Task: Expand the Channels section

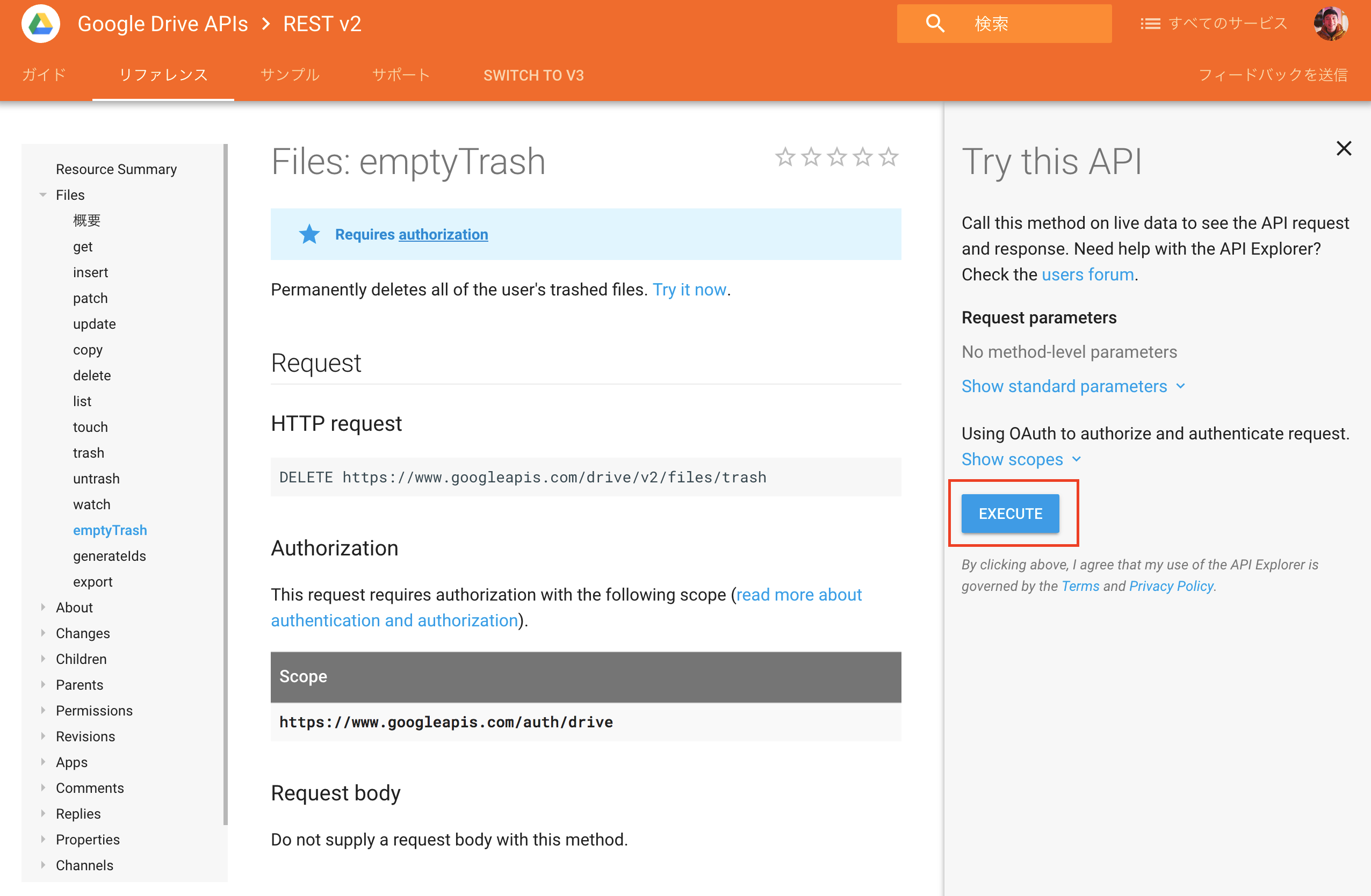Action: [x=43, y=865]
